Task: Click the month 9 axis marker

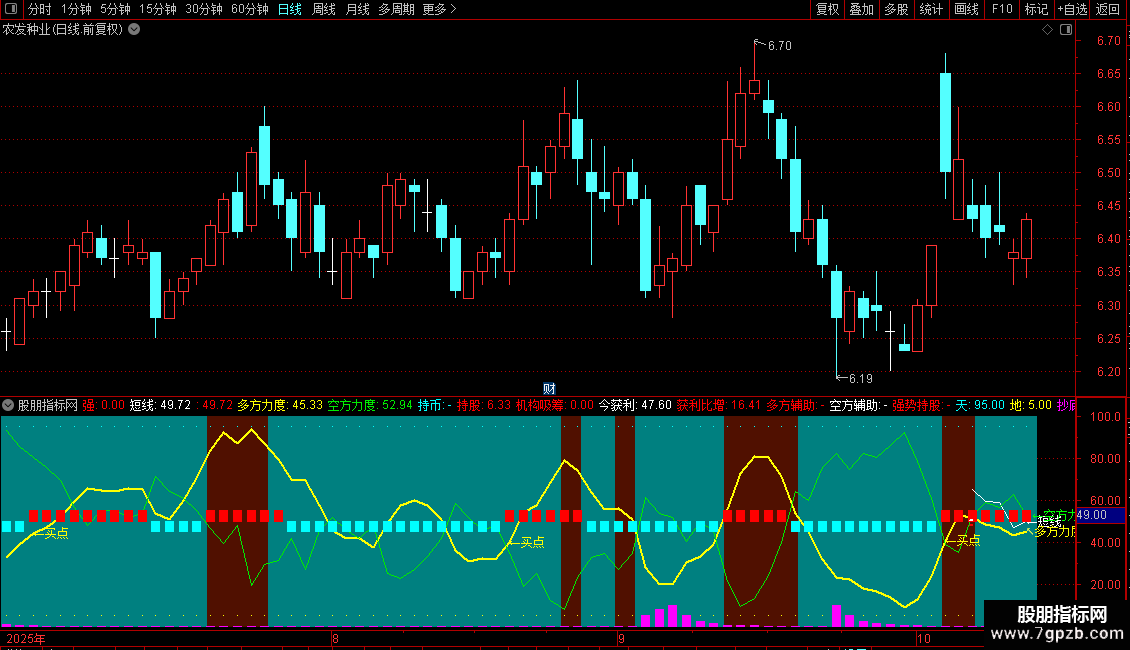Action: 621,638
